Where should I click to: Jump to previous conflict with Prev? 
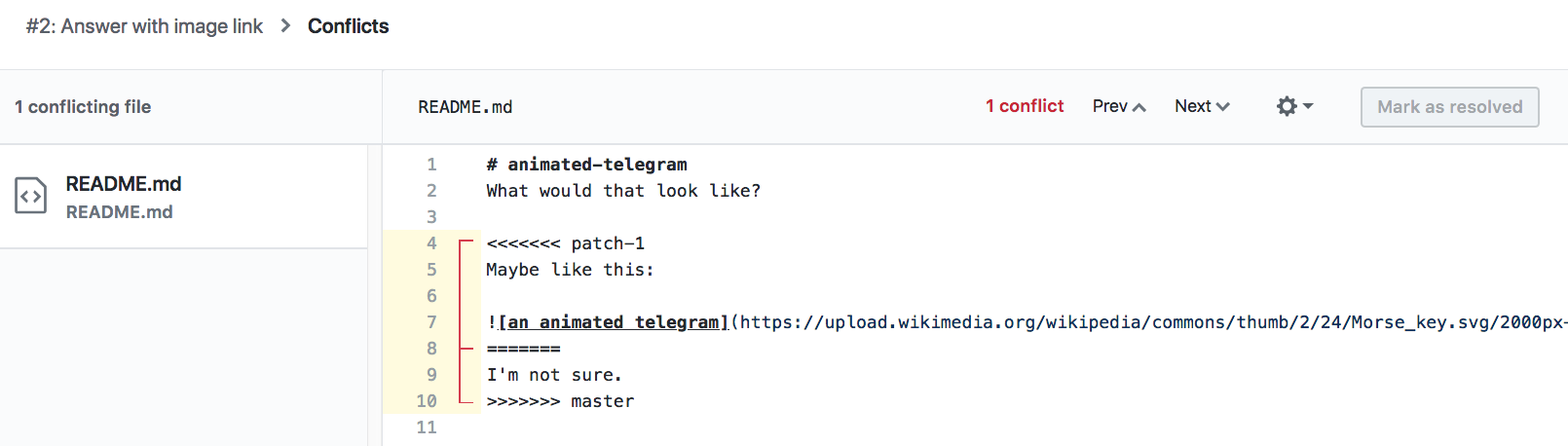tap(1118, 106)
